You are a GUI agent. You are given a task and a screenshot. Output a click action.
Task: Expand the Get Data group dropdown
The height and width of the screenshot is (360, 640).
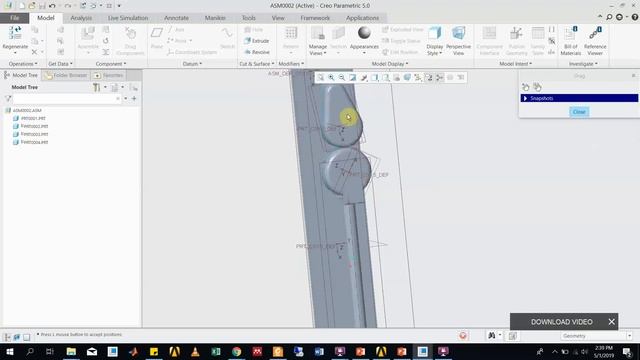tap(60, 64)
